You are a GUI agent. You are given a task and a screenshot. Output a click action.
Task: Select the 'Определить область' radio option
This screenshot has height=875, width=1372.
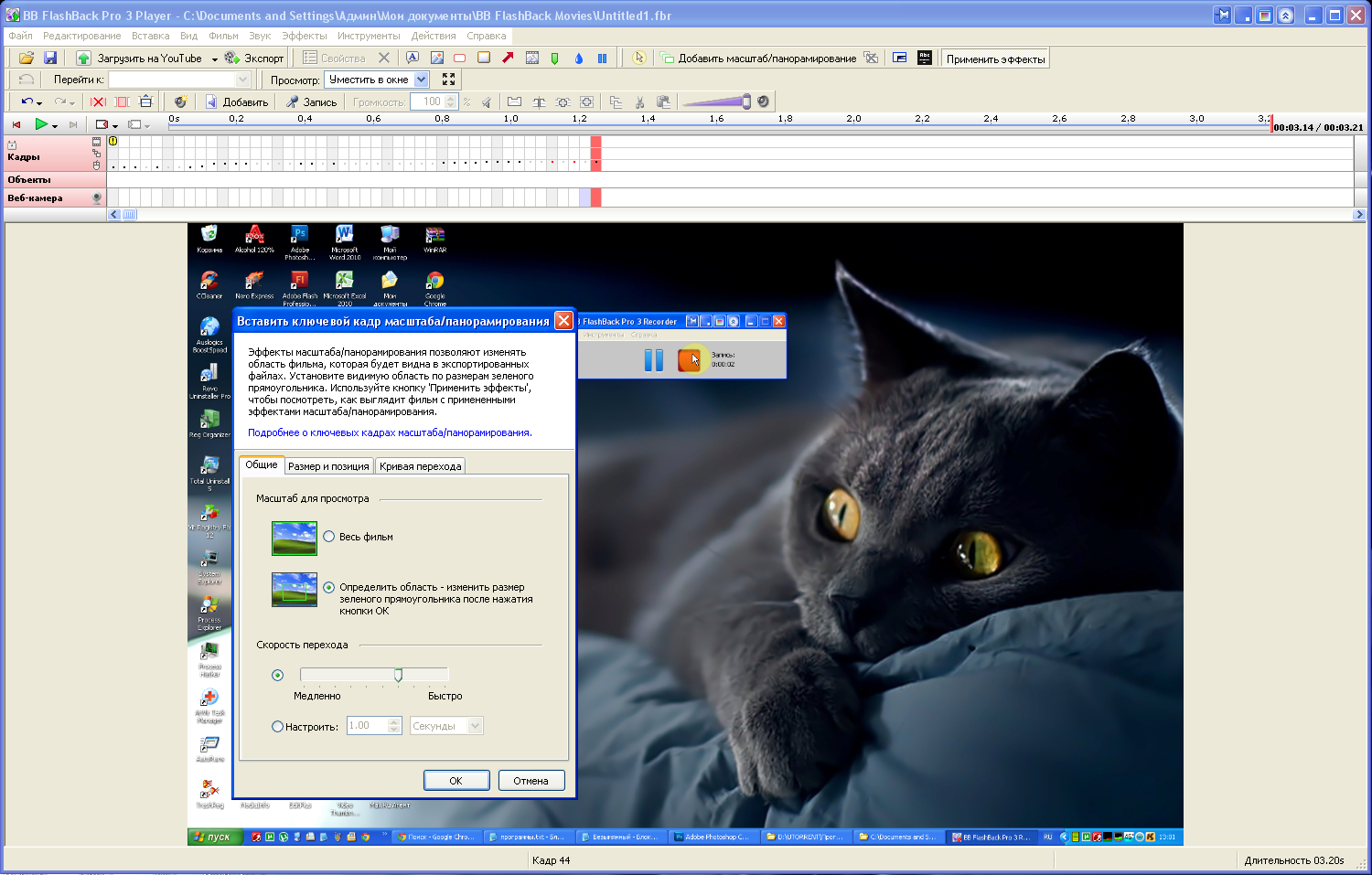328,588
